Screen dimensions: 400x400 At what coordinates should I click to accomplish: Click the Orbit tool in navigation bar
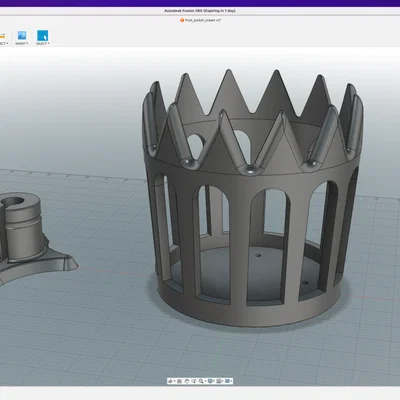point(170,381)
